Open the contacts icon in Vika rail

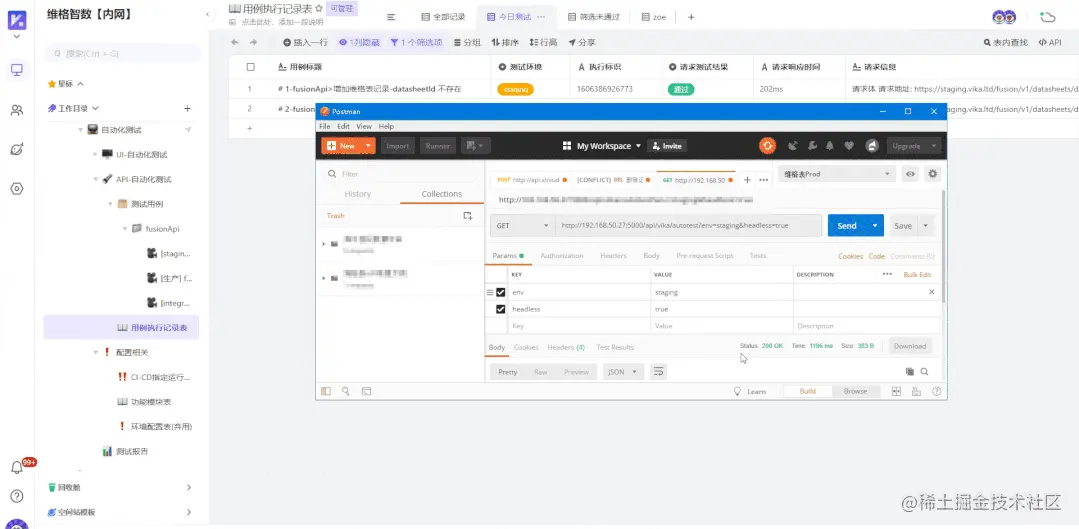(x=17, y=110)
